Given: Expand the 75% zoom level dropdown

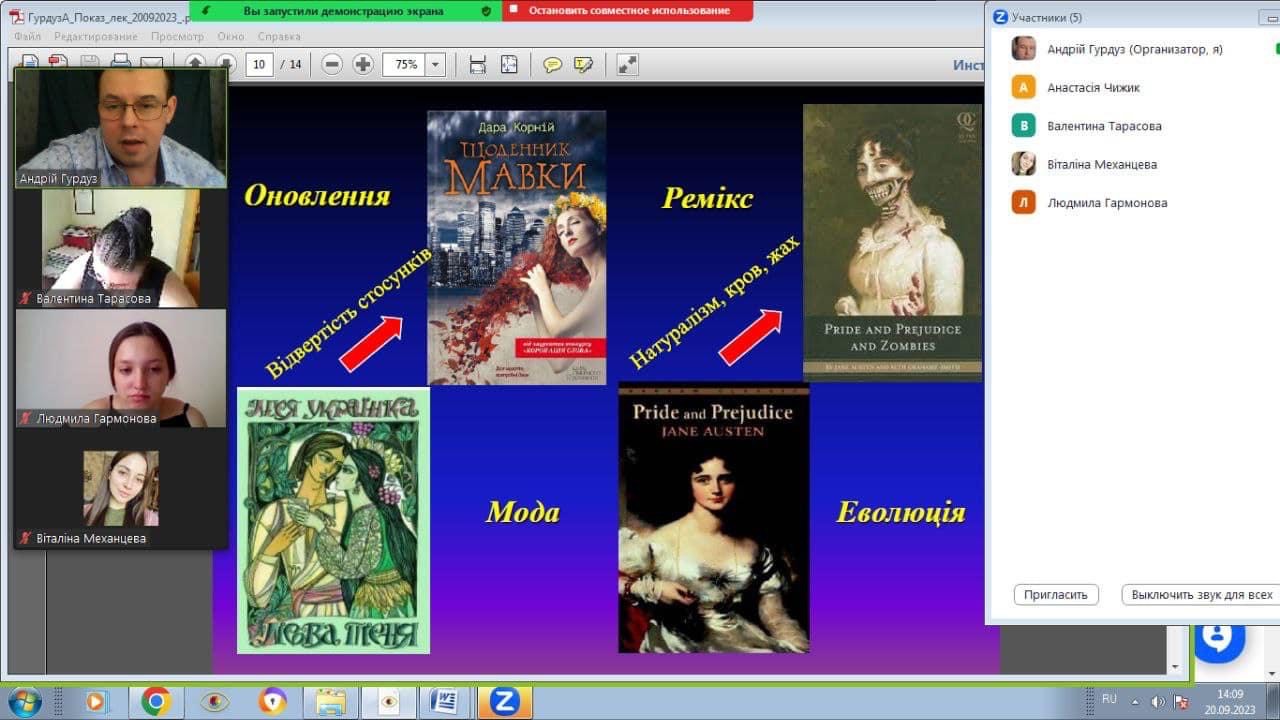Looking at the screenshot, I should point(435,65).
